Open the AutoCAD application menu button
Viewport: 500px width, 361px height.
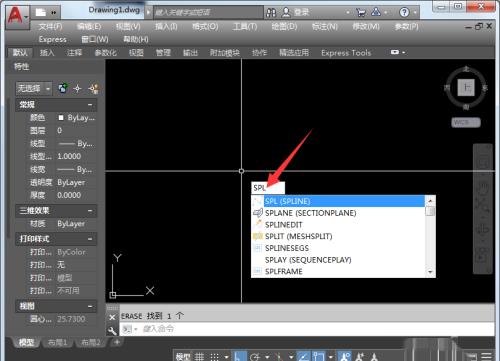17,16
